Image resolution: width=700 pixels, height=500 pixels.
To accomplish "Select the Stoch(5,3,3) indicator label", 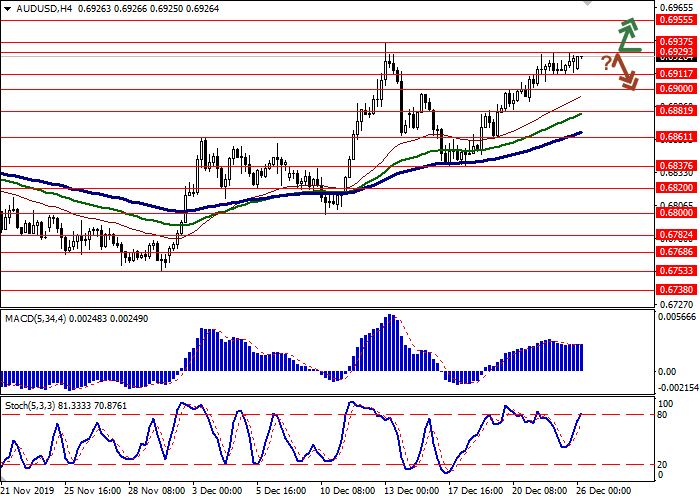I will pyautogui.click(x=28, y=404).
